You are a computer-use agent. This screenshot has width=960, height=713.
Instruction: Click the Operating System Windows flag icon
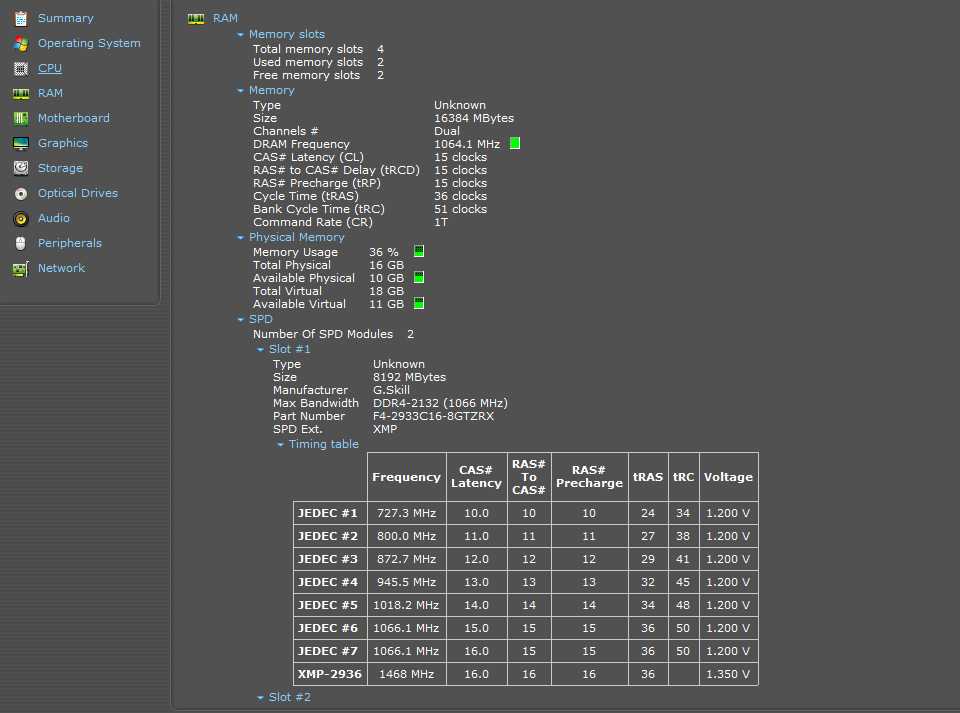pyautogui.click(x=20, y=43)
